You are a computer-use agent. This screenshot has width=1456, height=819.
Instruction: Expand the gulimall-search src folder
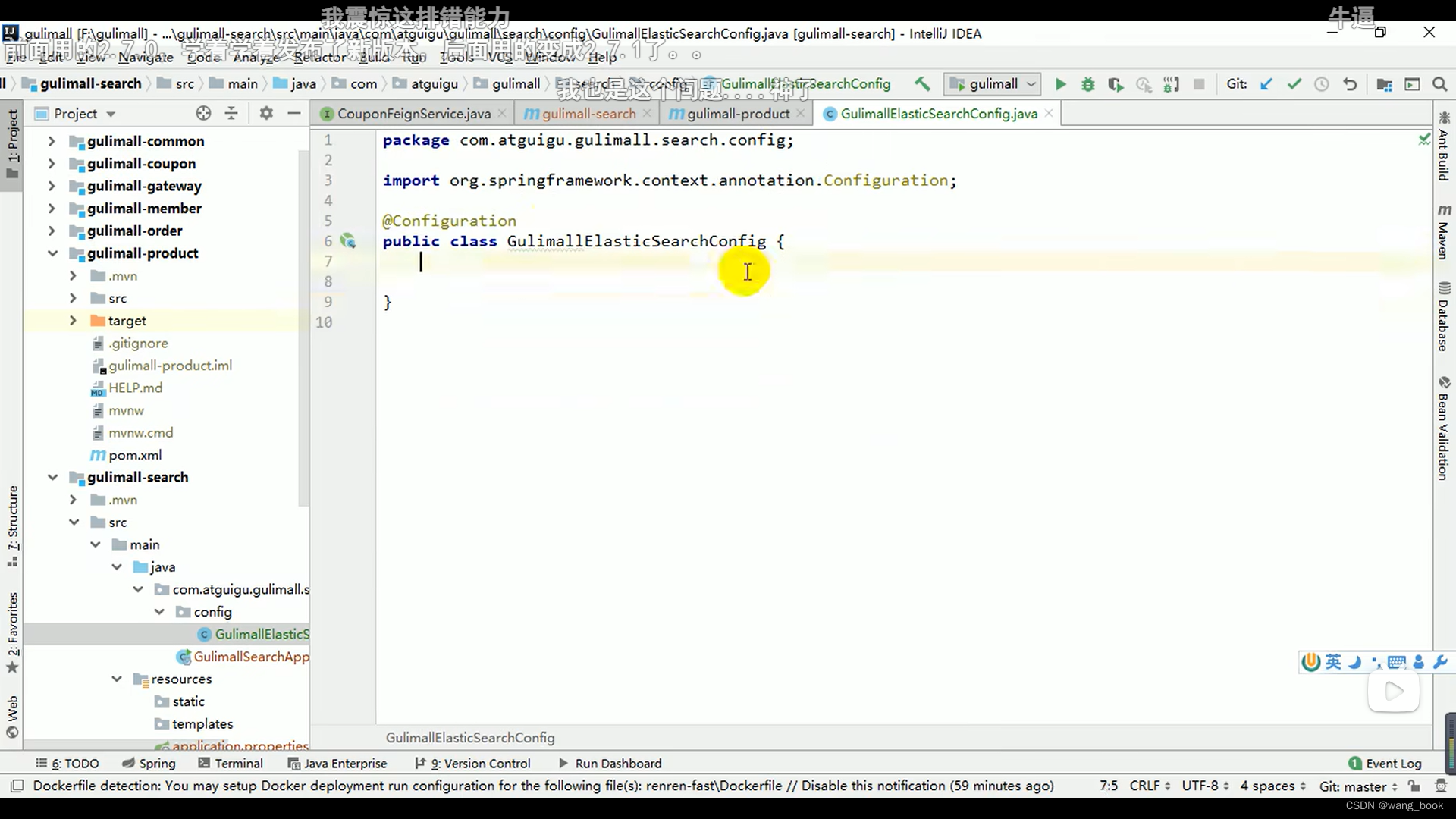(118, 522)
